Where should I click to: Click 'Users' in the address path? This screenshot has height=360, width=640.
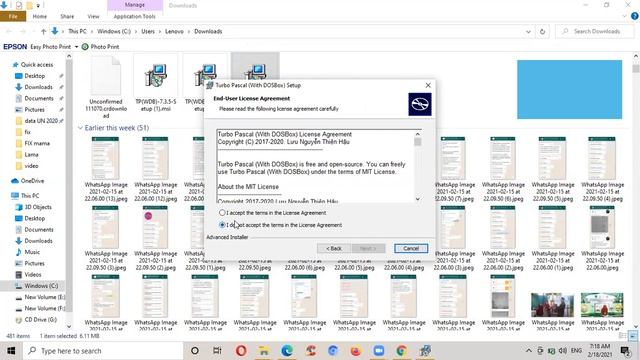pyautogui.click(x=148, y=31)
